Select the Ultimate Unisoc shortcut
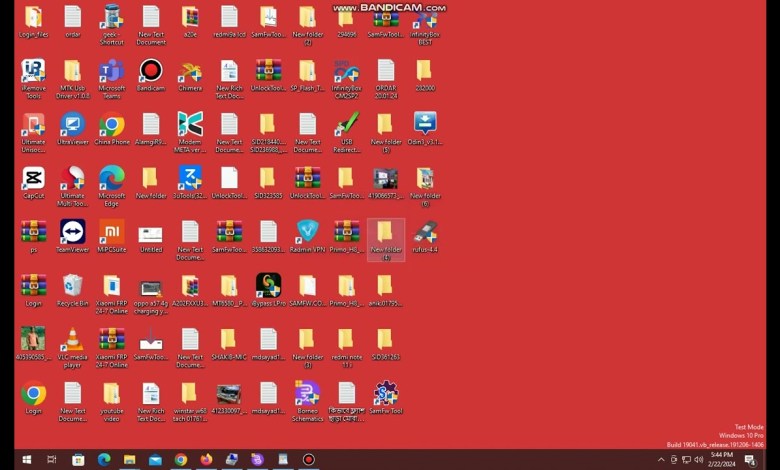 click(33, 132)
